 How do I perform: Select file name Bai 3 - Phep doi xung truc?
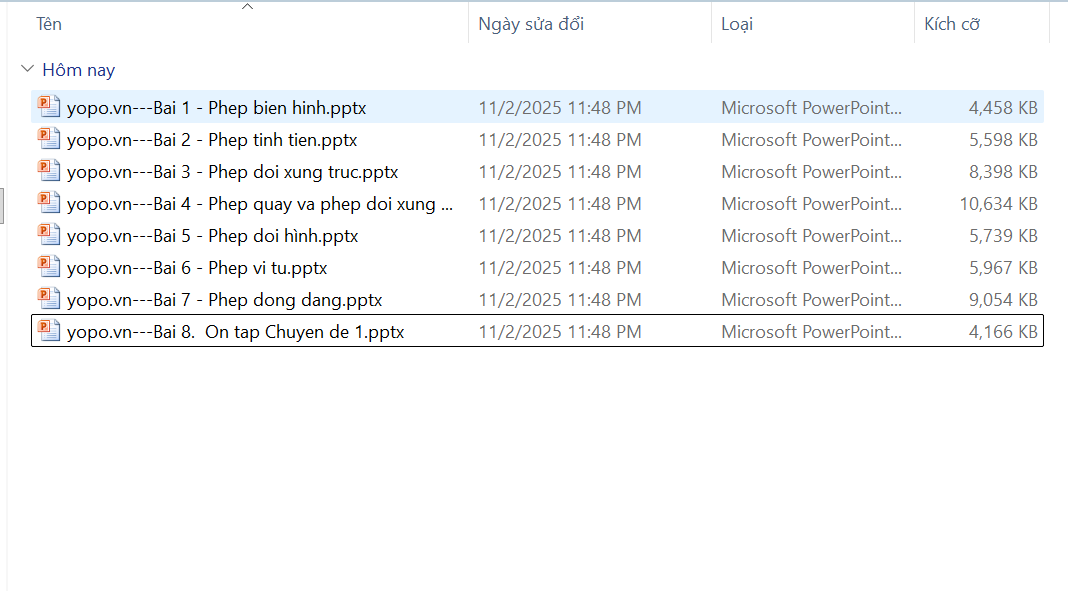(x=232, y=172)
